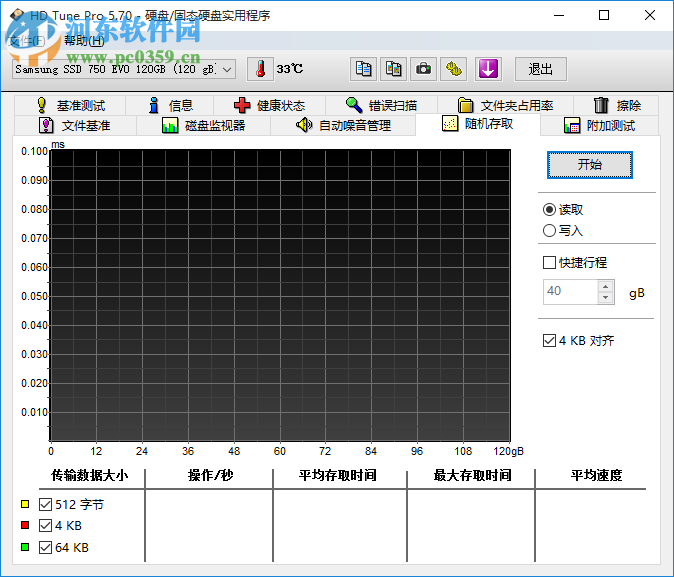The width and height of the screenshot is (674, 577).
Task: Switch to the 磁盘监视器 disk monitor tab
Action: click(203, 126)
